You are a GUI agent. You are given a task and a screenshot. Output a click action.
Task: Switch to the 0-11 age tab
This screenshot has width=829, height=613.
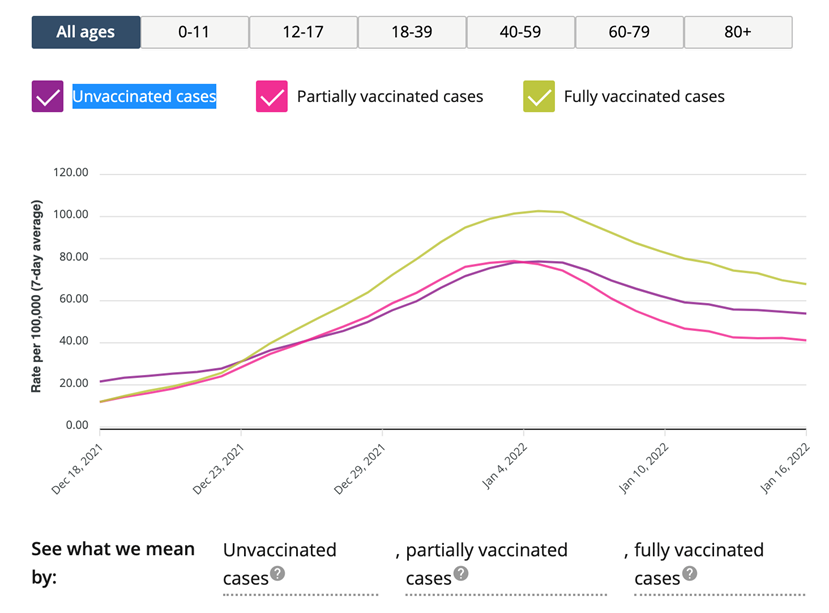pyautogui.click(x=194, y=32)
